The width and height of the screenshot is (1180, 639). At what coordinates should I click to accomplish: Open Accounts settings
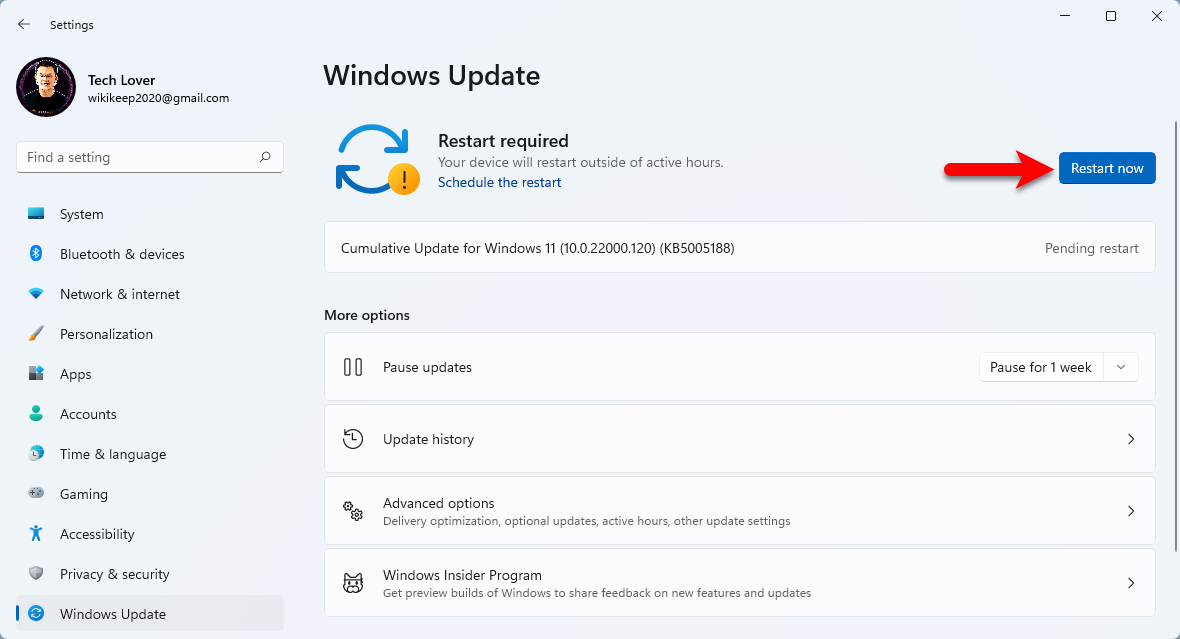[150, 413]
